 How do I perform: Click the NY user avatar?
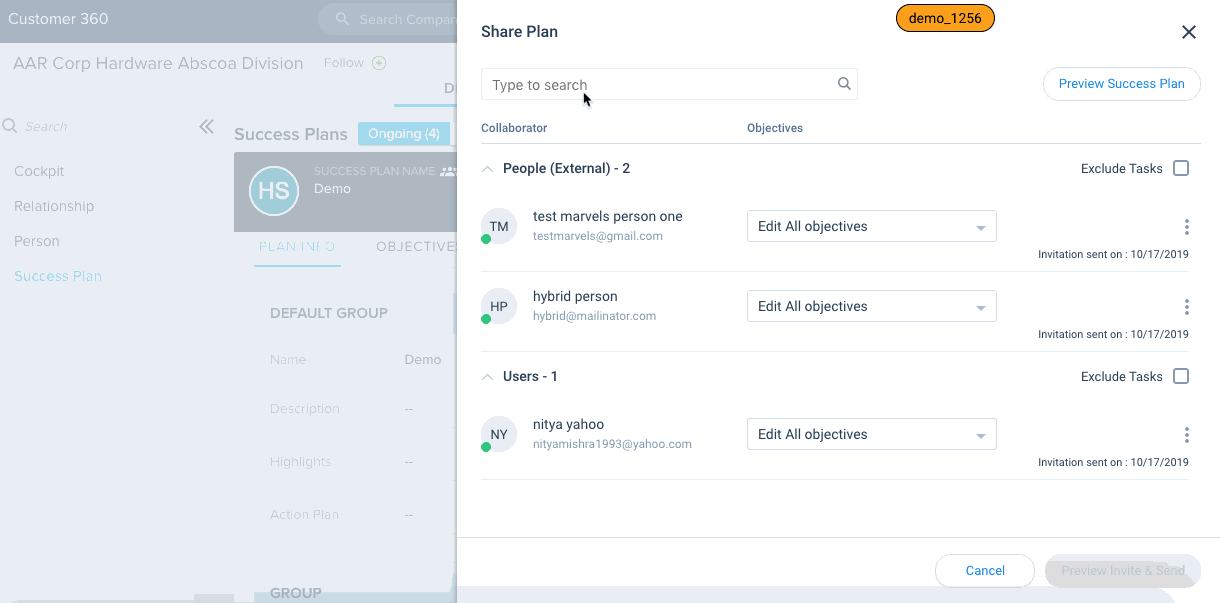[499, 434]
